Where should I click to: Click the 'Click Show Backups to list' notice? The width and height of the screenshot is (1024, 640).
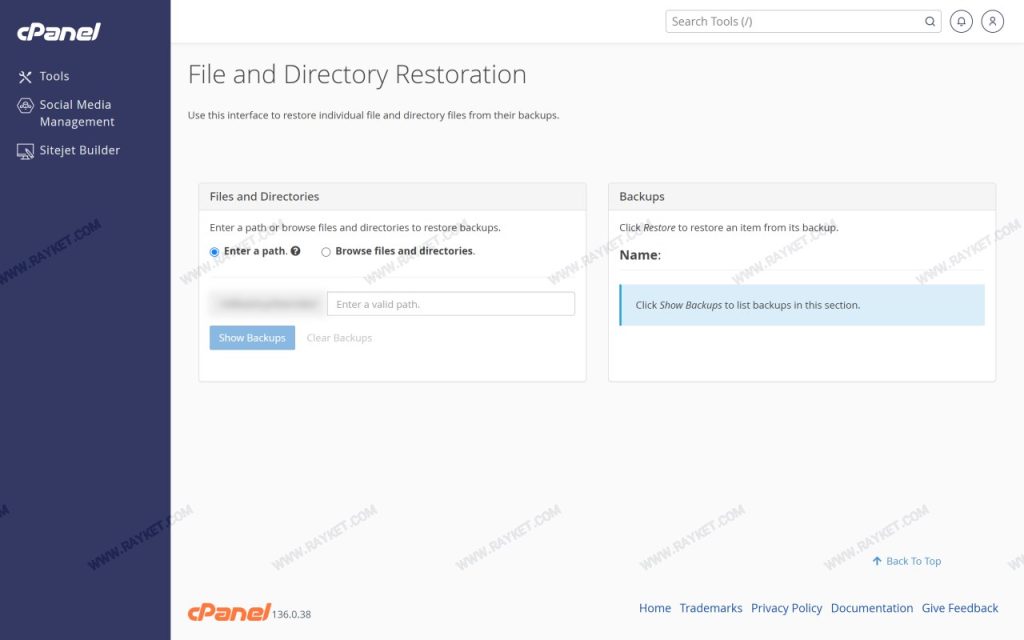tap(802, 305)
